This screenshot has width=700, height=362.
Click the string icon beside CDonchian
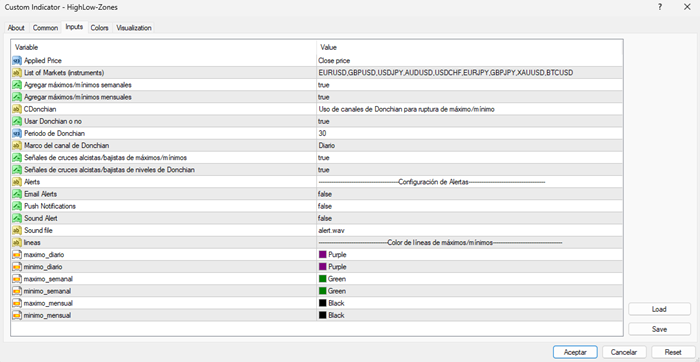[17, 109]
